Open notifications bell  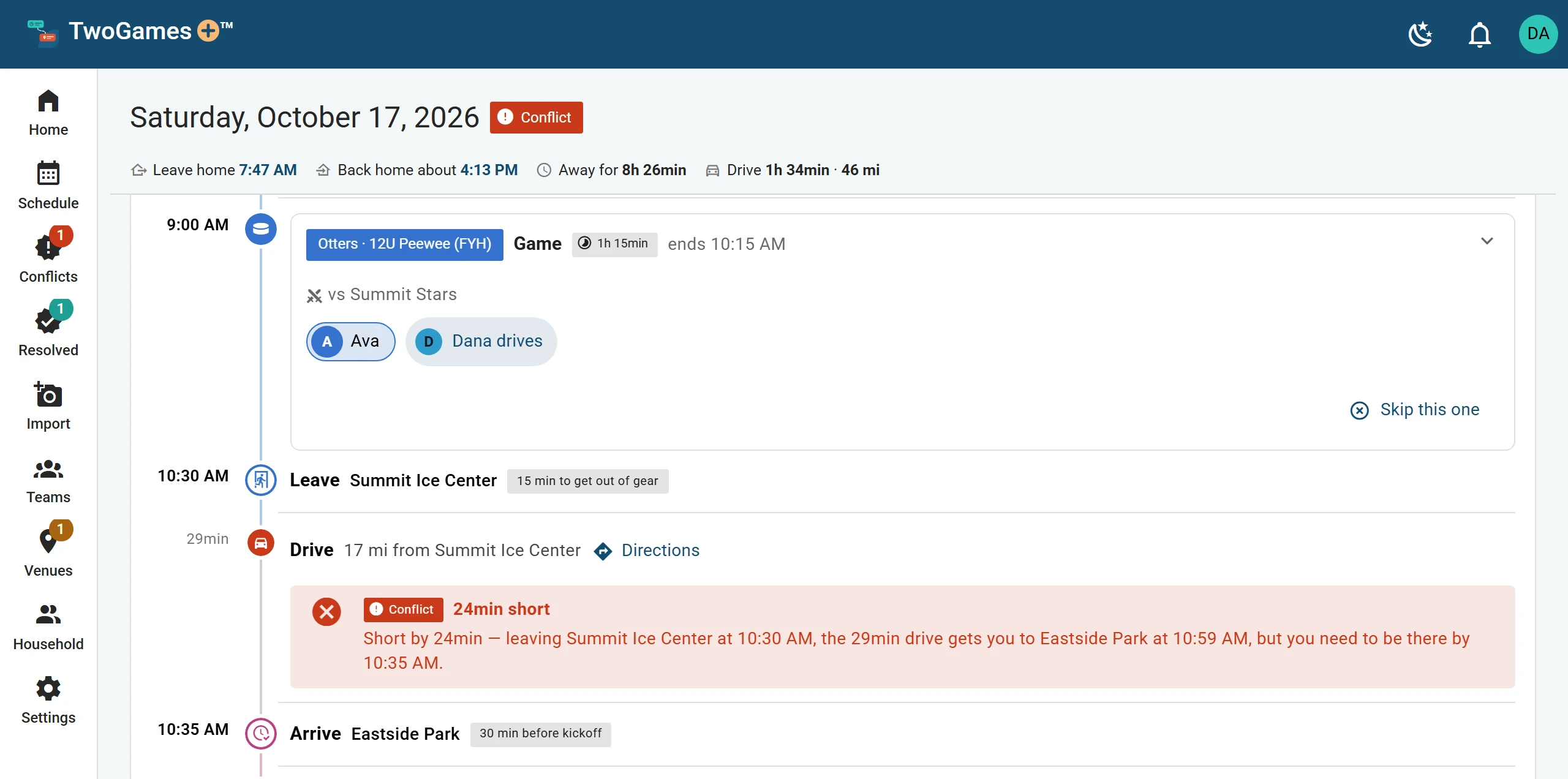1480,34
